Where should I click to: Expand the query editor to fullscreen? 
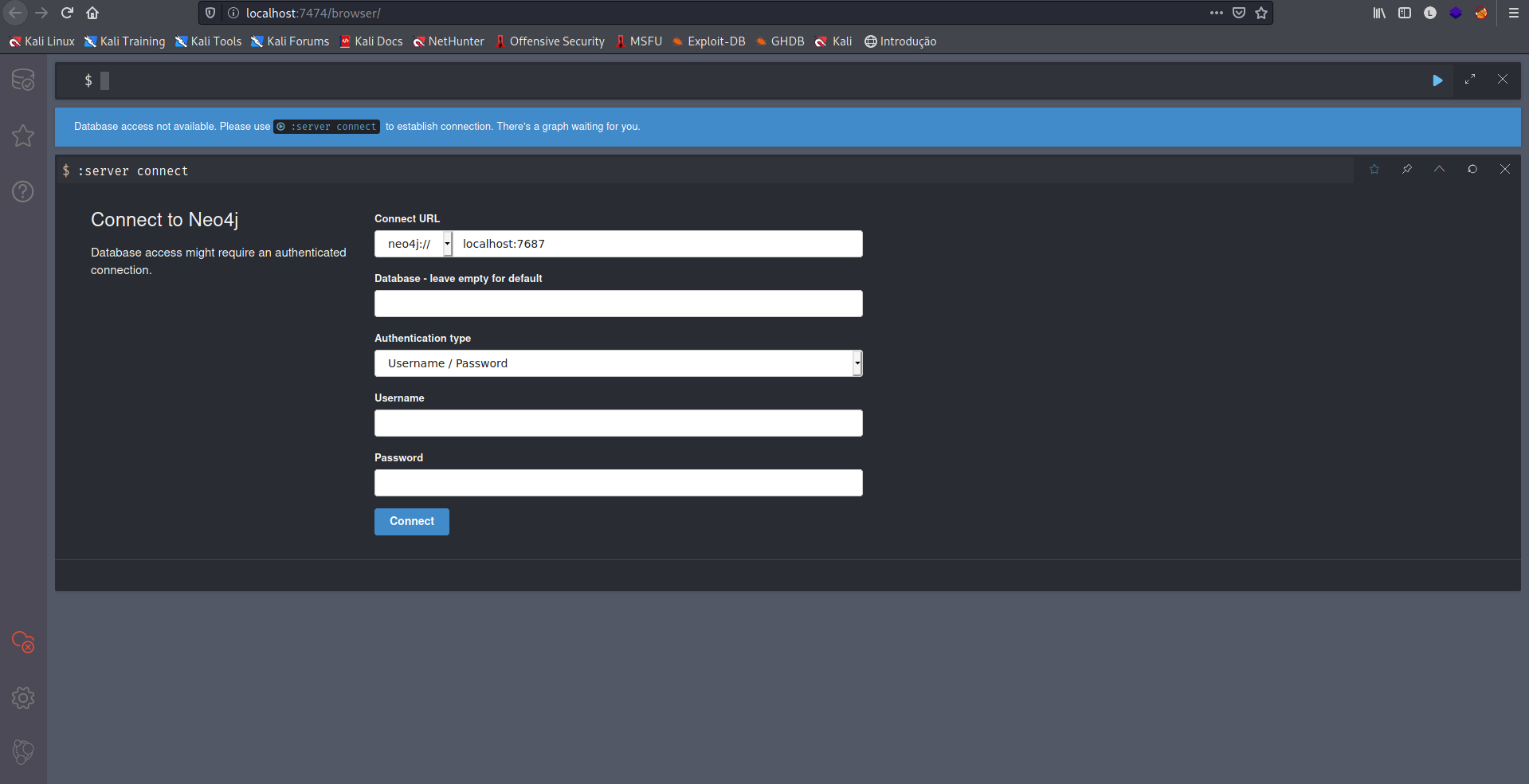coord(1470,80)
